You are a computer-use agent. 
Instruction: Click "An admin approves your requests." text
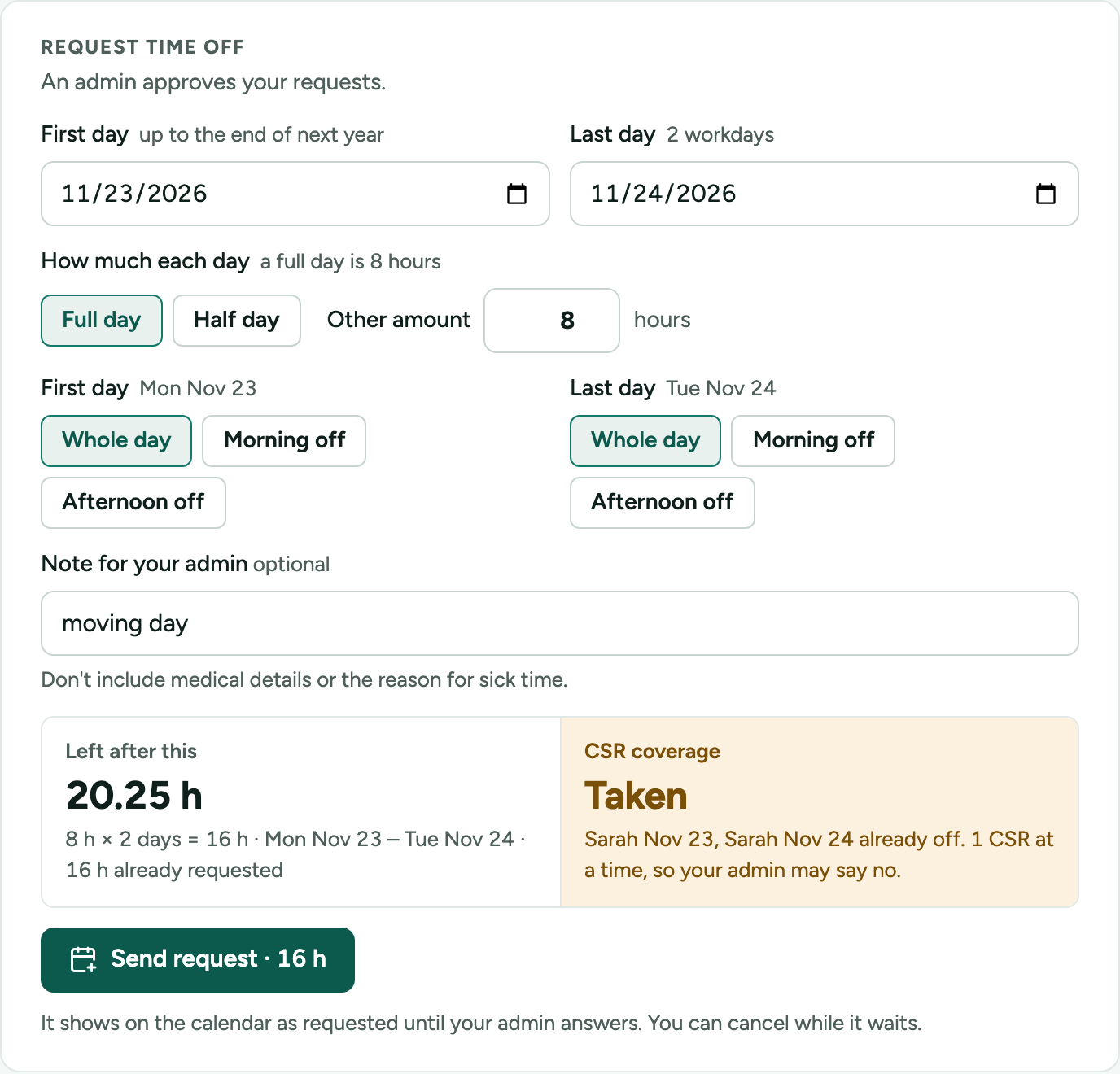click(213, 82)
